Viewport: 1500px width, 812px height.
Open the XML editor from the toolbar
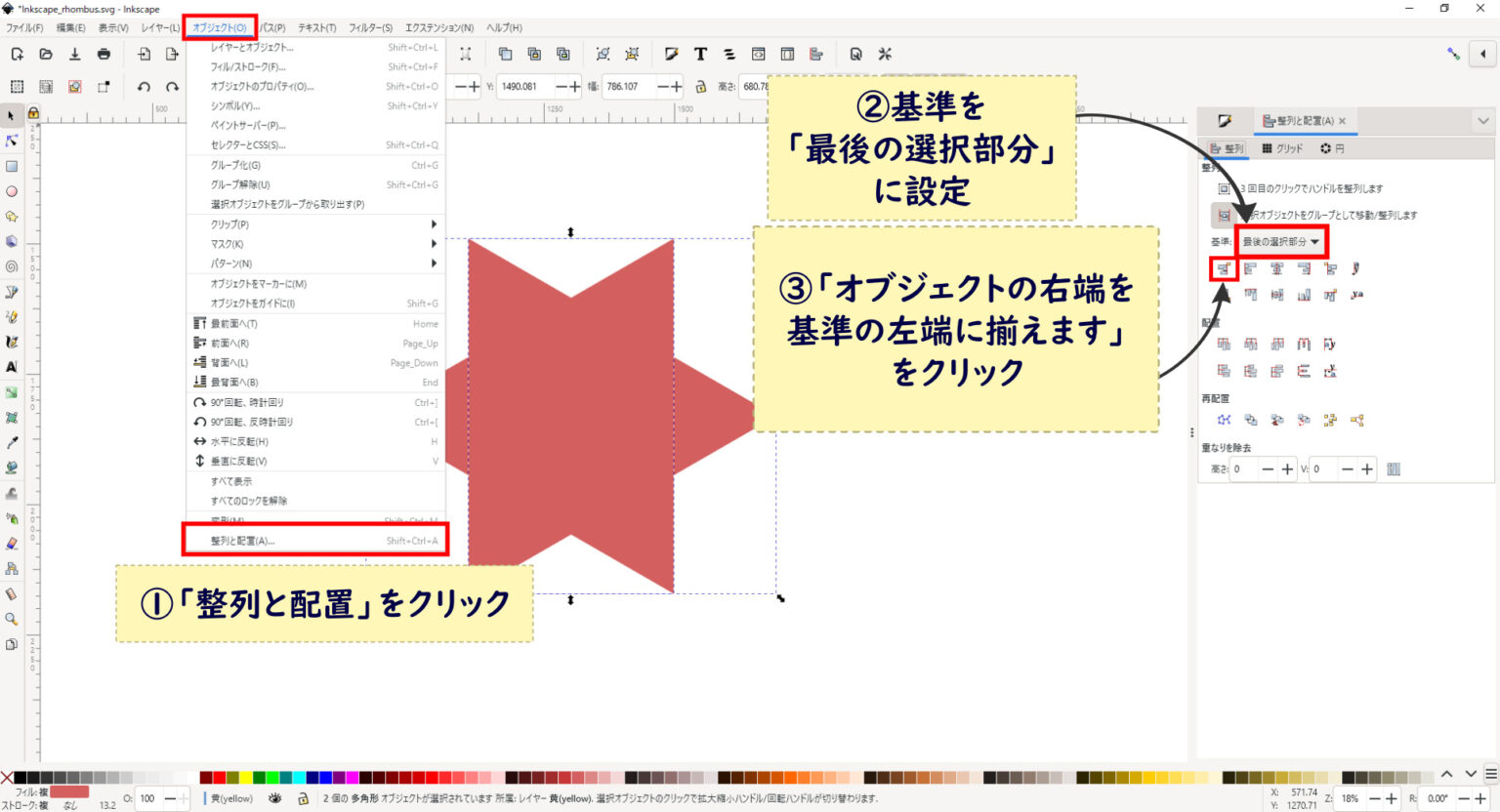point(856,54)
